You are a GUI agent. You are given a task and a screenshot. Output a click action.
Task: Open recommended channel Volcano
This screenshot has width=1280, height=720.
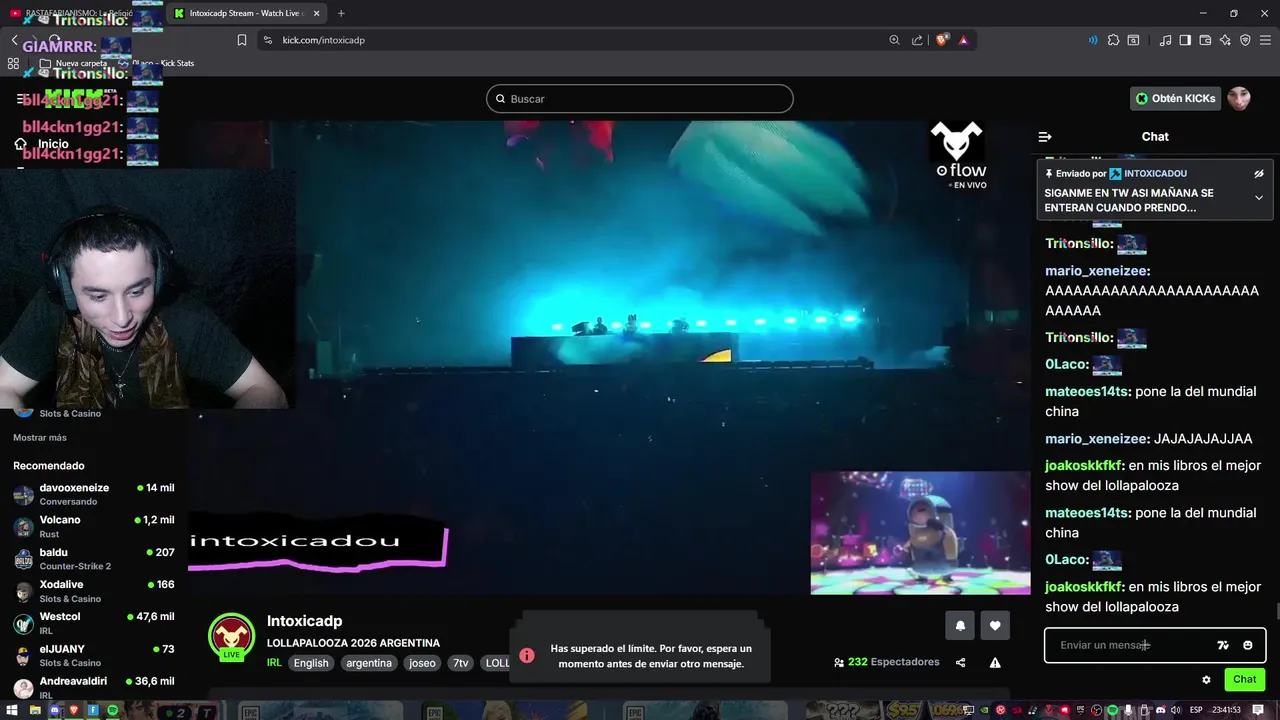(94, 526)
